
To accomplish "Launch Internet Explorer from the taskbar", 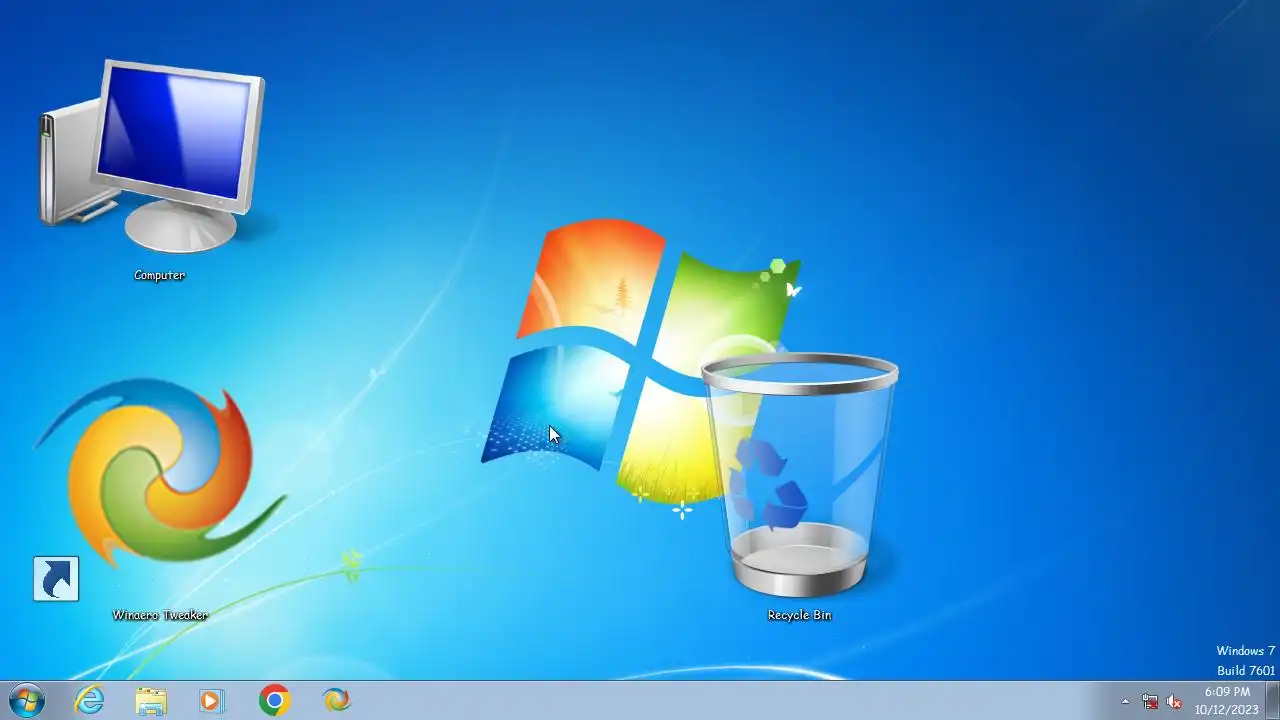I will (x=90, y=700).
